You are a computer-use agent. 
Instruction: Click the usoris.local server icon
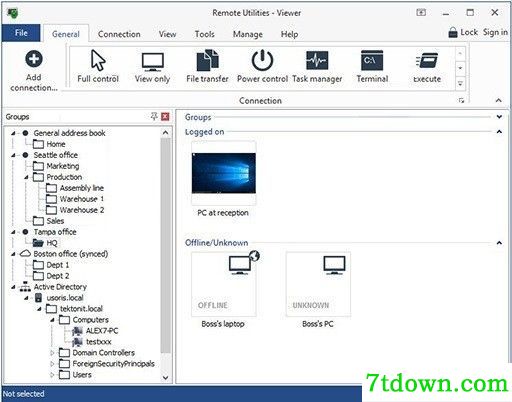pyautogui.click(x=39, y=298)
